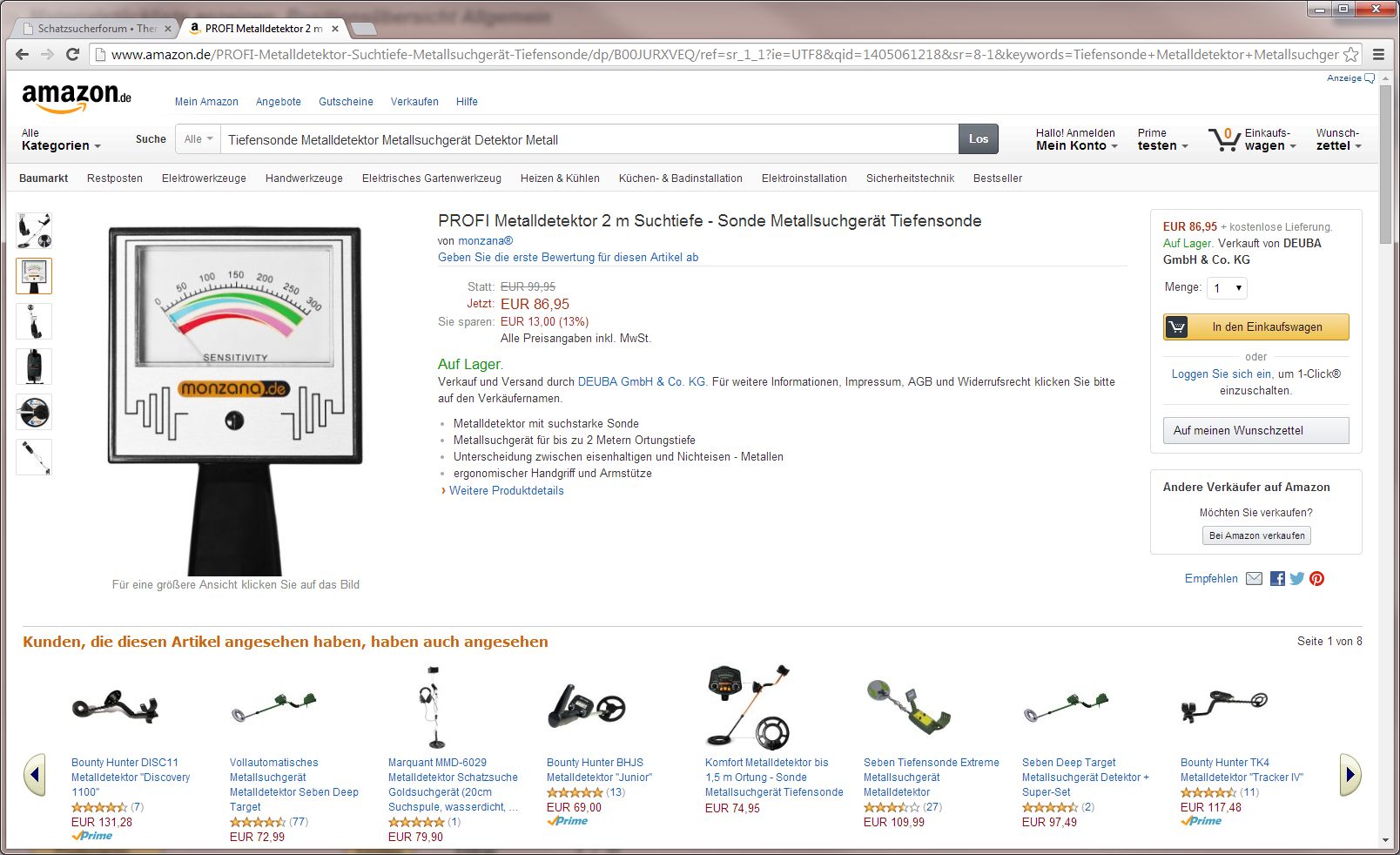
Task: Expand the Alle search category dropdown
Action: point(199,139)
